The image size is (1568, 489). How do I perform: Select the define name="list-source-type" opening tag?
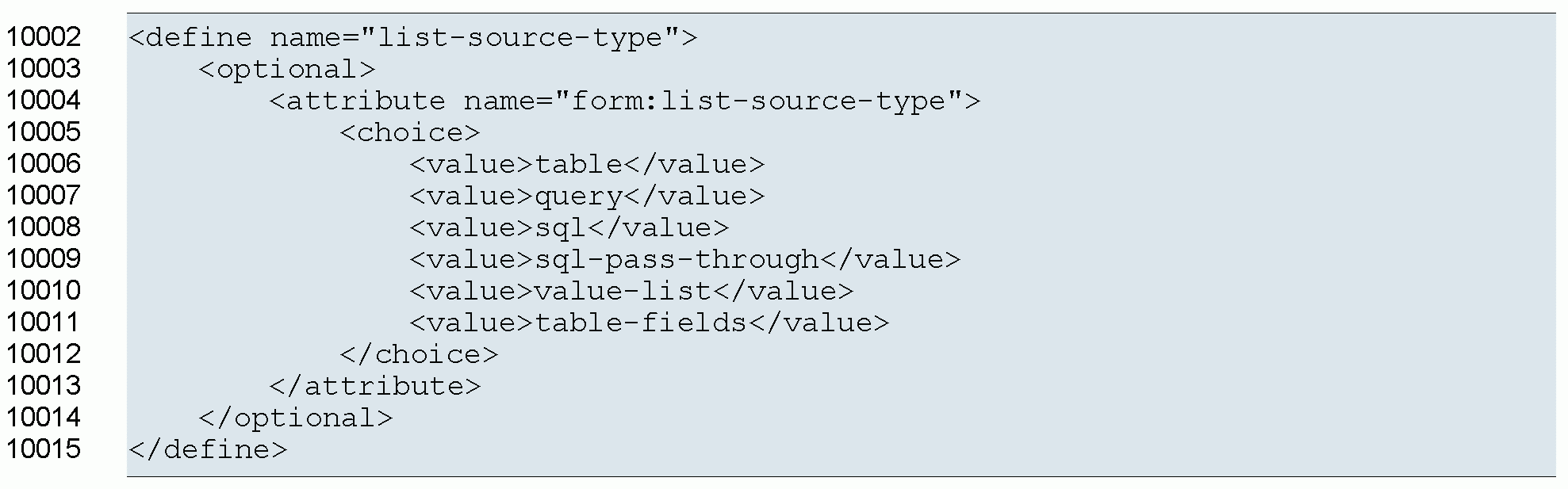412,38
